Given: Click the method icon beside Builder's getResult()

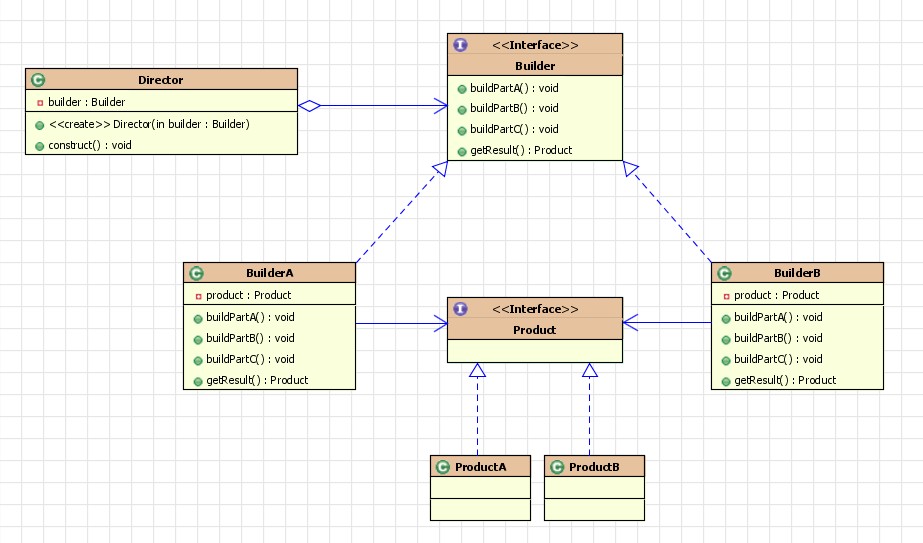Looking at the screenshot, I should pyautogui.click(x=462, y=151).
